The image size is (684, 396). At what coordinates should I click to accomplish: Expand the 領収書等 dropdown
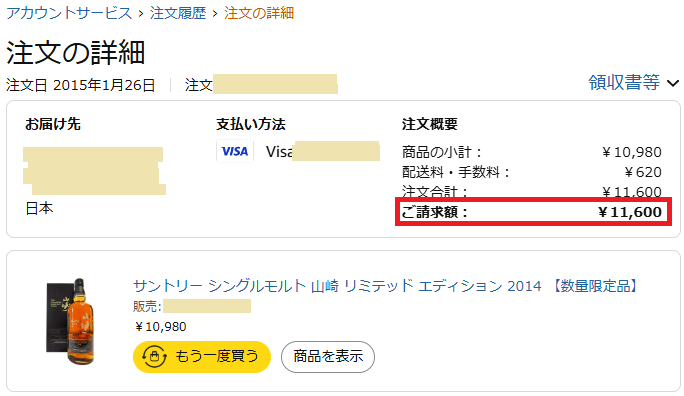(633, 82)
